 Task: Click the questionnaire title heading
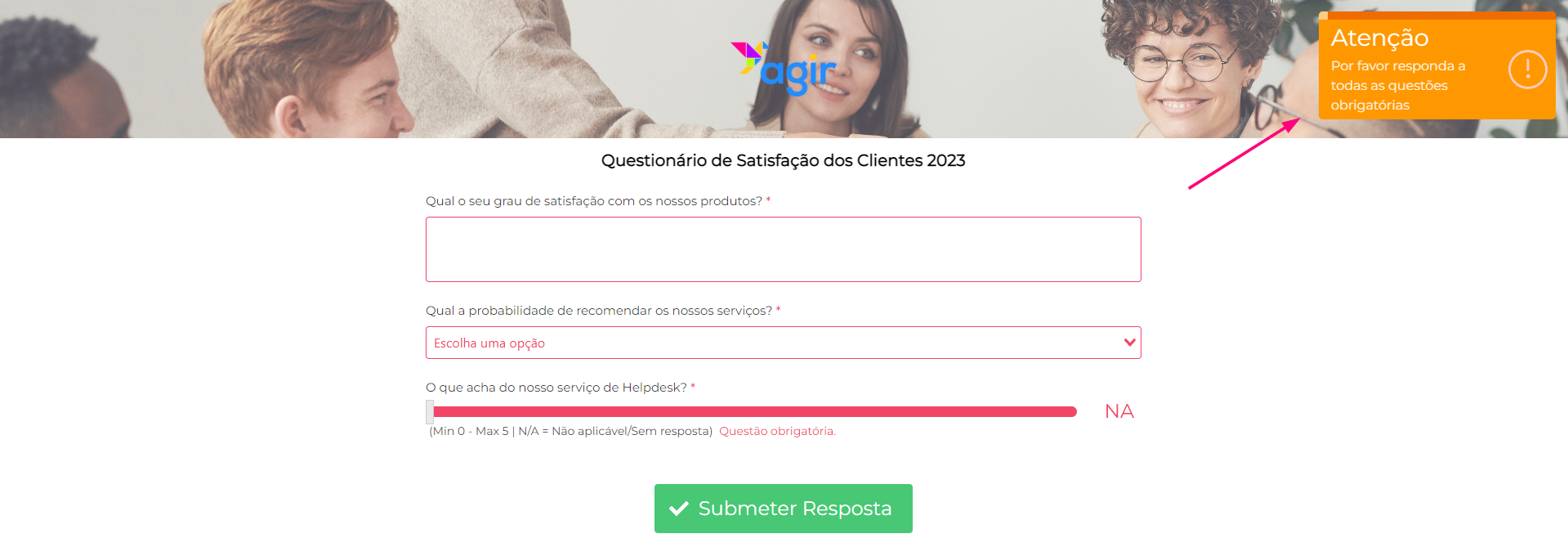pos(783,160)
